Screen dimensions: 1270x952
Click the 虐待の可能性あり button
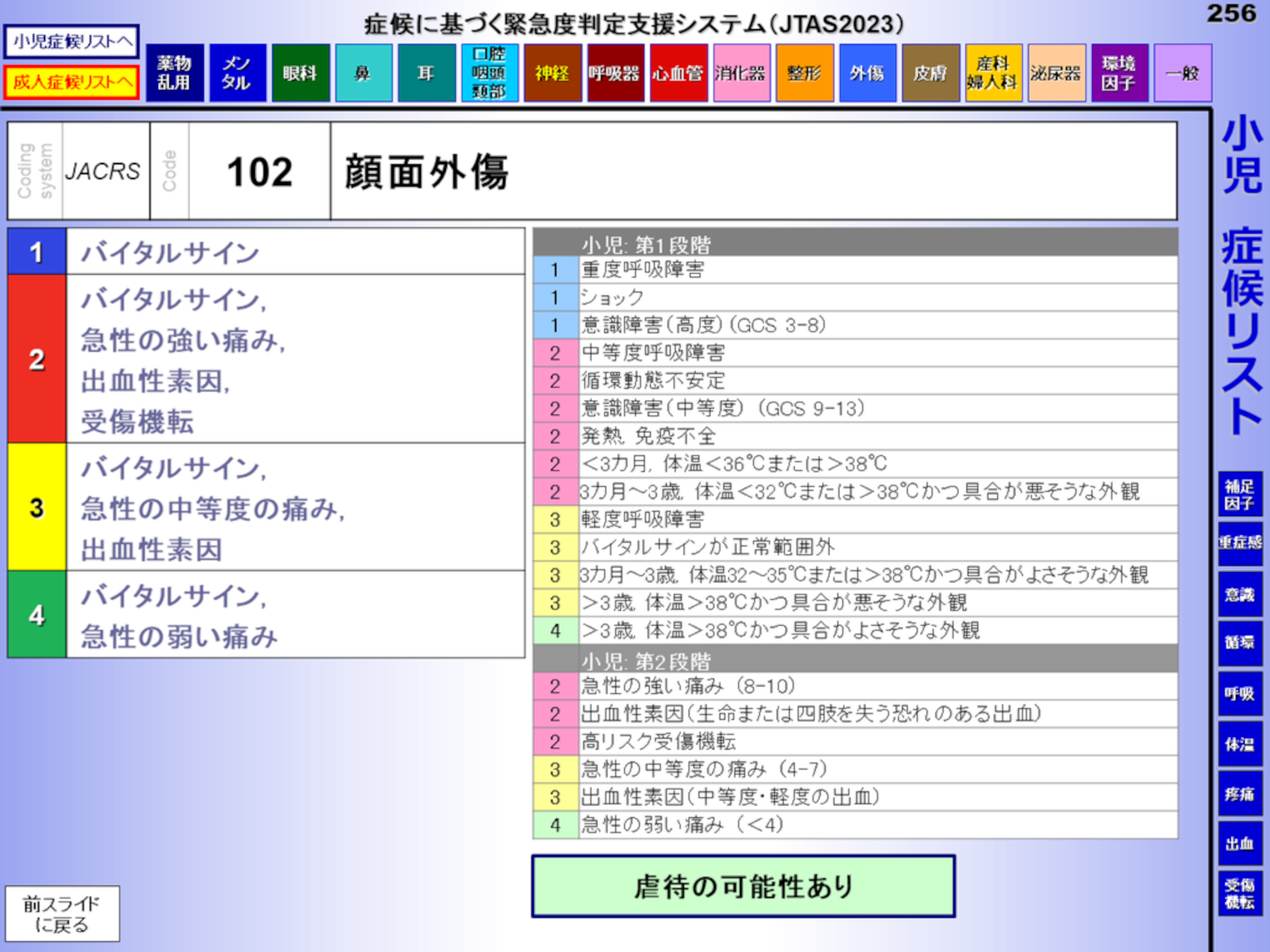pos(743,886)
